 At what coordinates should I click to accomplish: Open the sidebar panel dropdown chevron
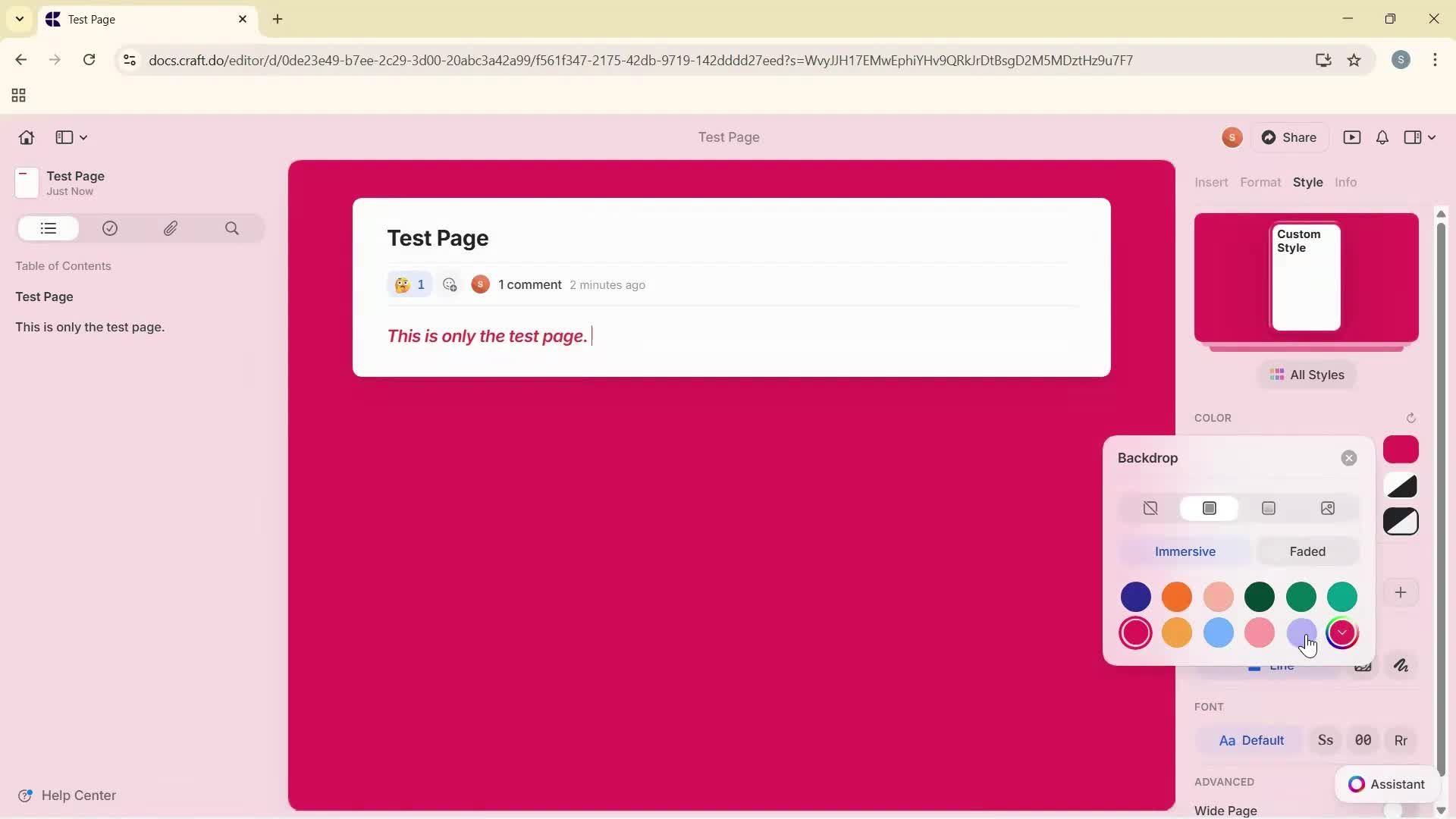(x=83, y=137)
